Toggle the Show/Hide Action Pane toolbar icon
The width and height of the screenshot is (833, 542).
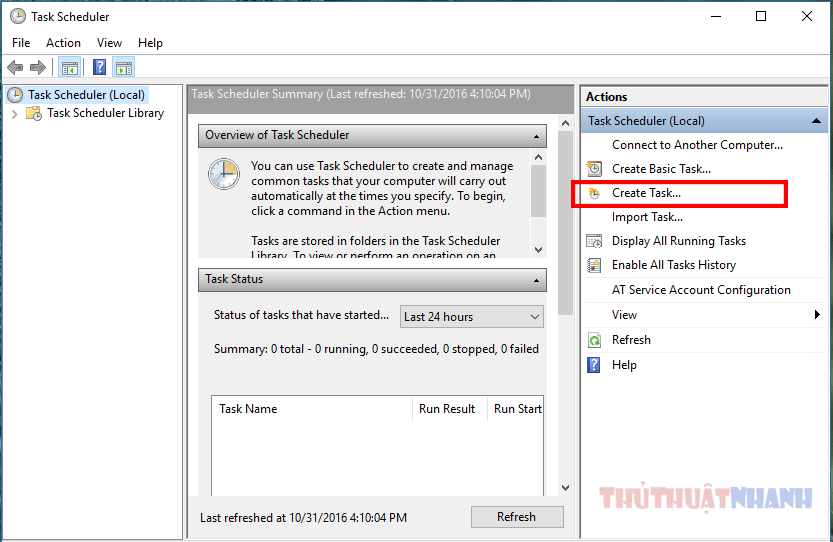pyautogui.click(x=124, y=67)
